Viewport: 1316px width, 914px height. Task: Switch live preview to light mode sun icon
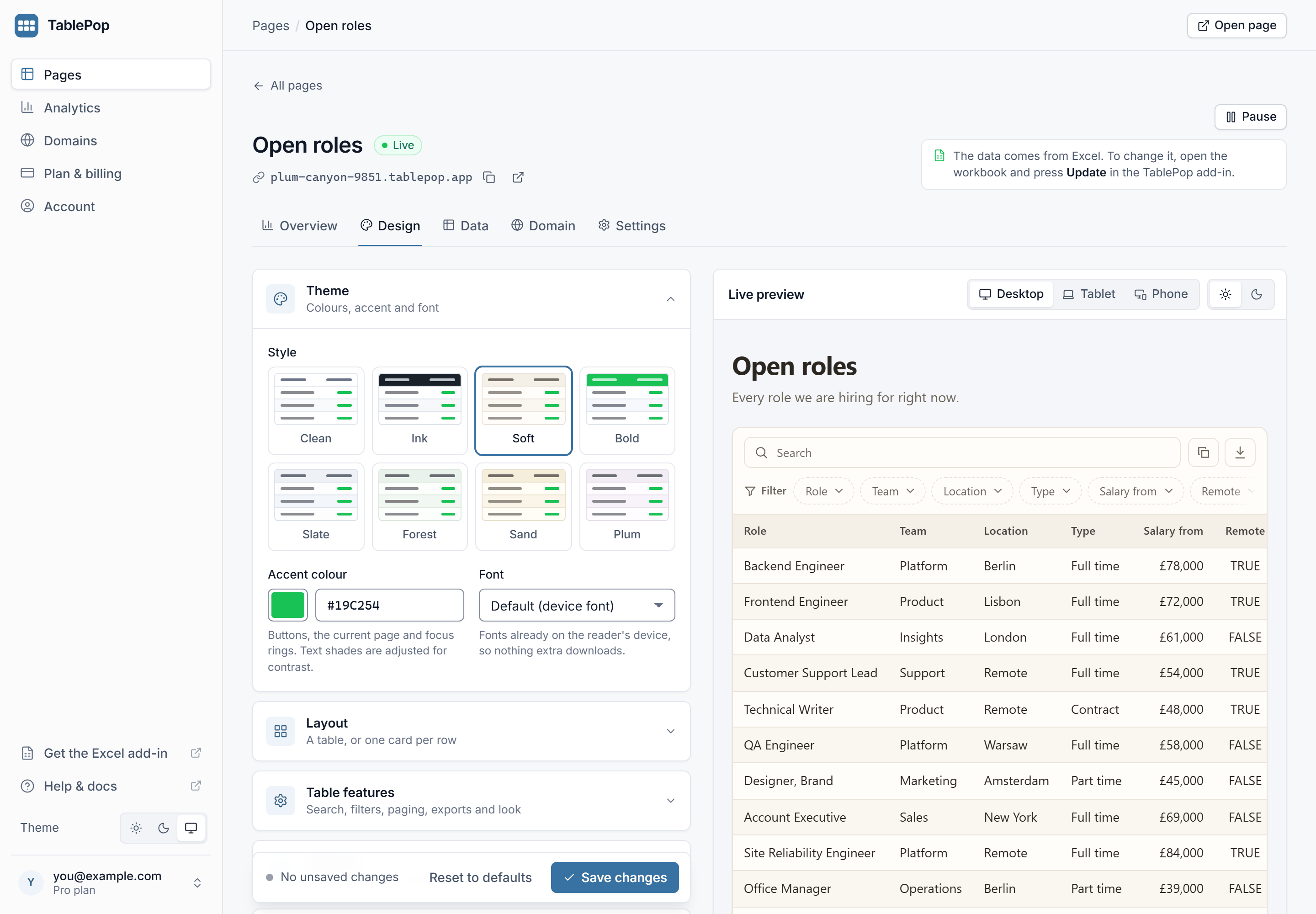(1225, 294)
